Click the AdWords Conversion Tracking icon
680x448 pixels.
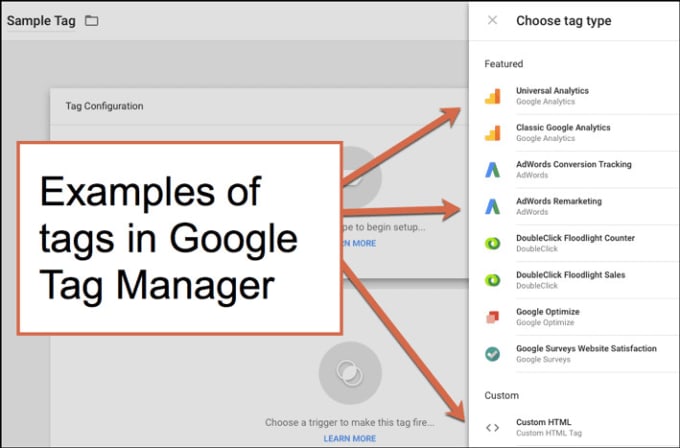(493, 170)
